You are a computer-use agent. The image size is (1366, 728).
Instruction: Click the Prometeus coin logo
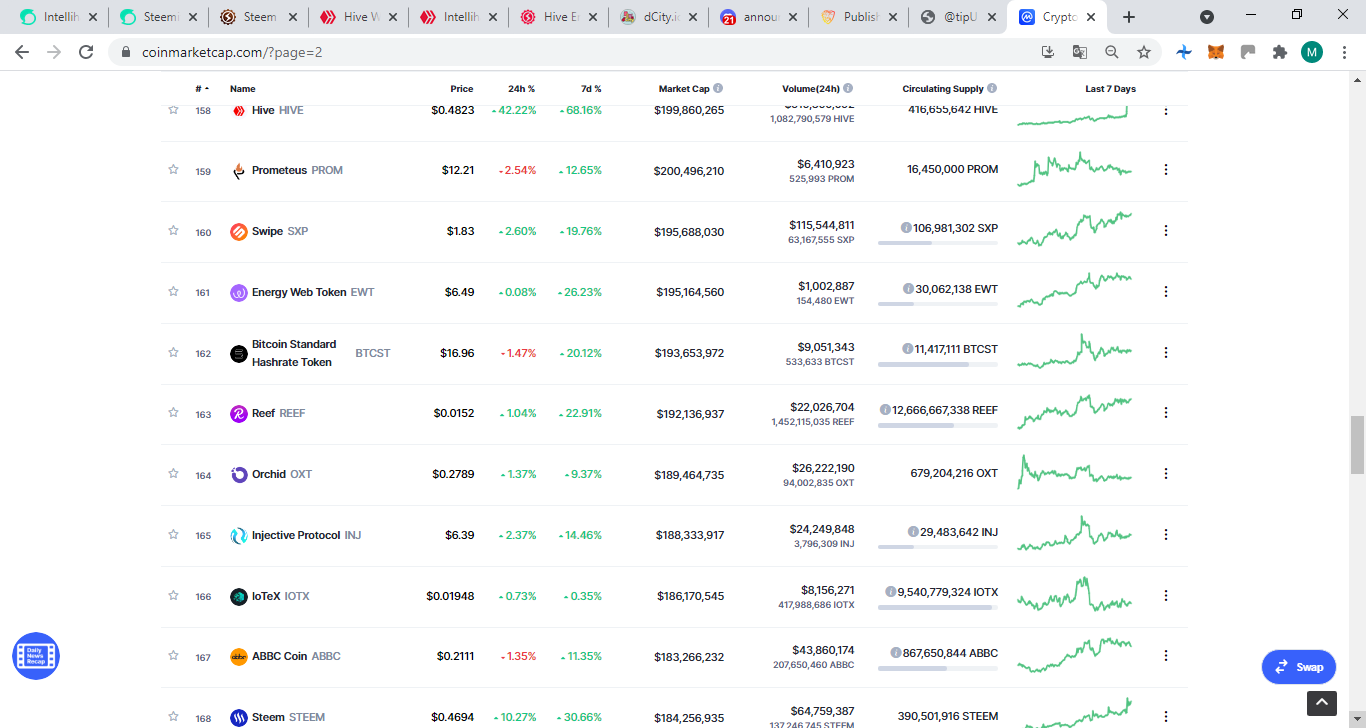pos(239,171)
